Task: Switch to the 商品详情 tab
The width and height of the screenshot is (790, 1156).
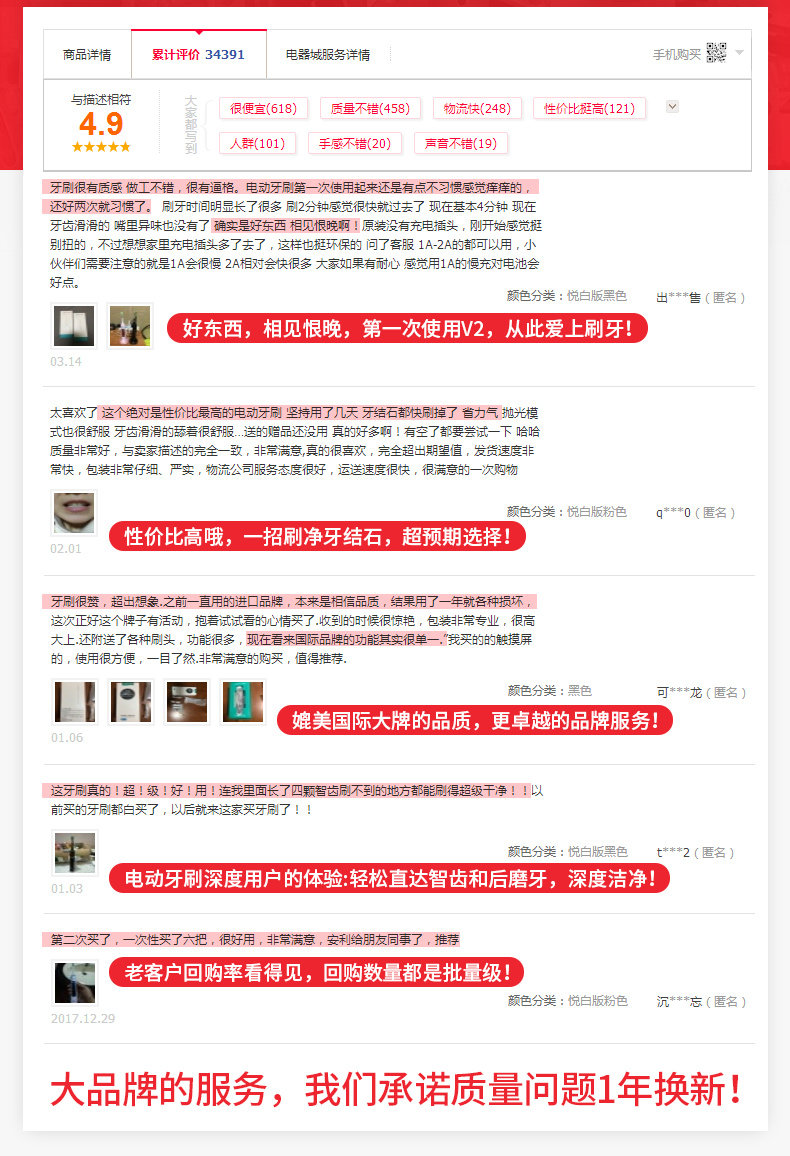Action: click(x=87, y=55)
